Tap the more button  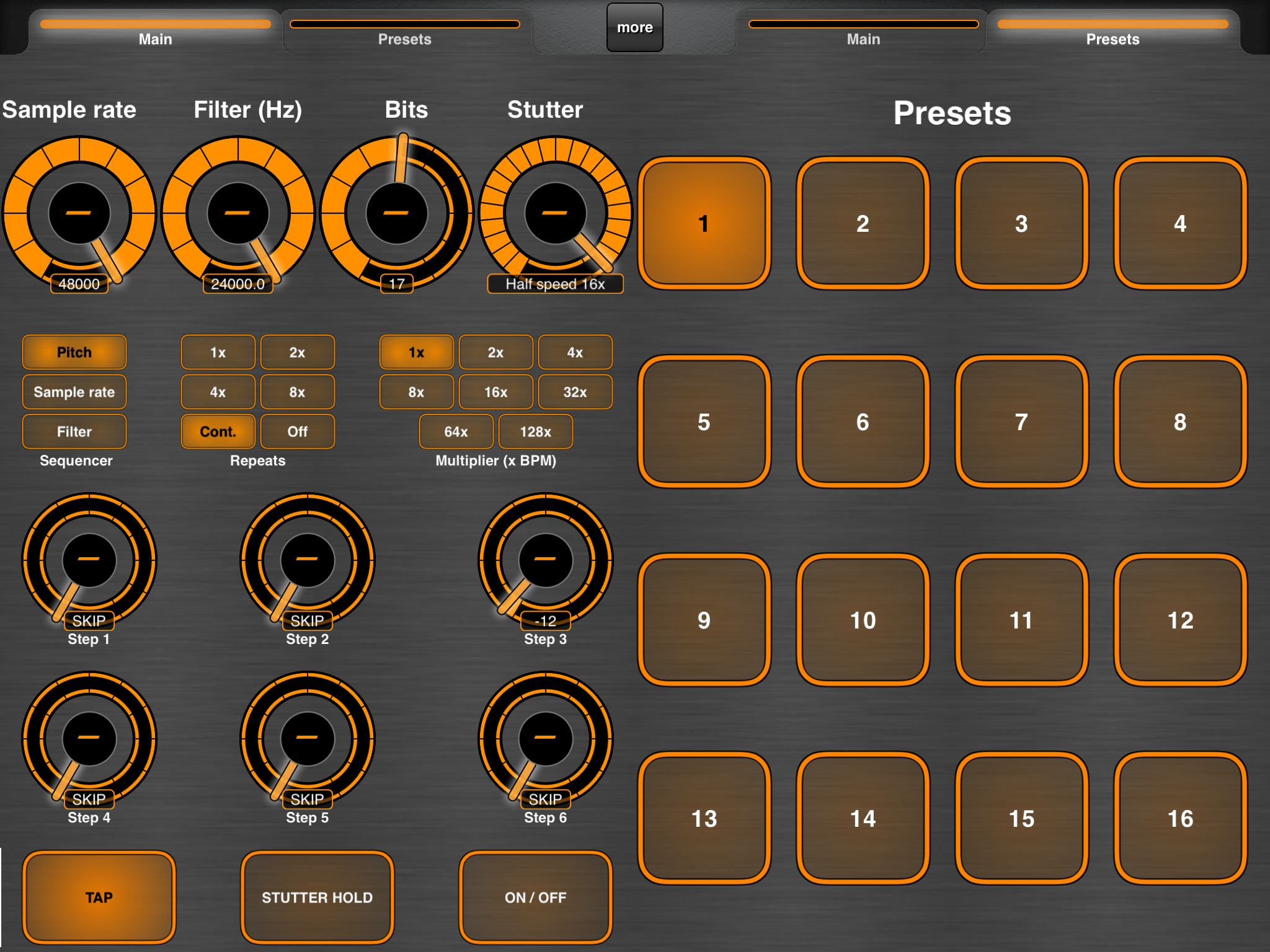635,27
